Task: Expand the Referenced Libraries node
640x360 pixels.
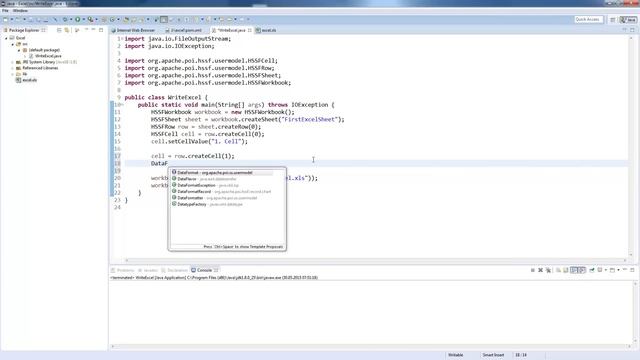Action: pyautogui.click(x=12, y=68)
